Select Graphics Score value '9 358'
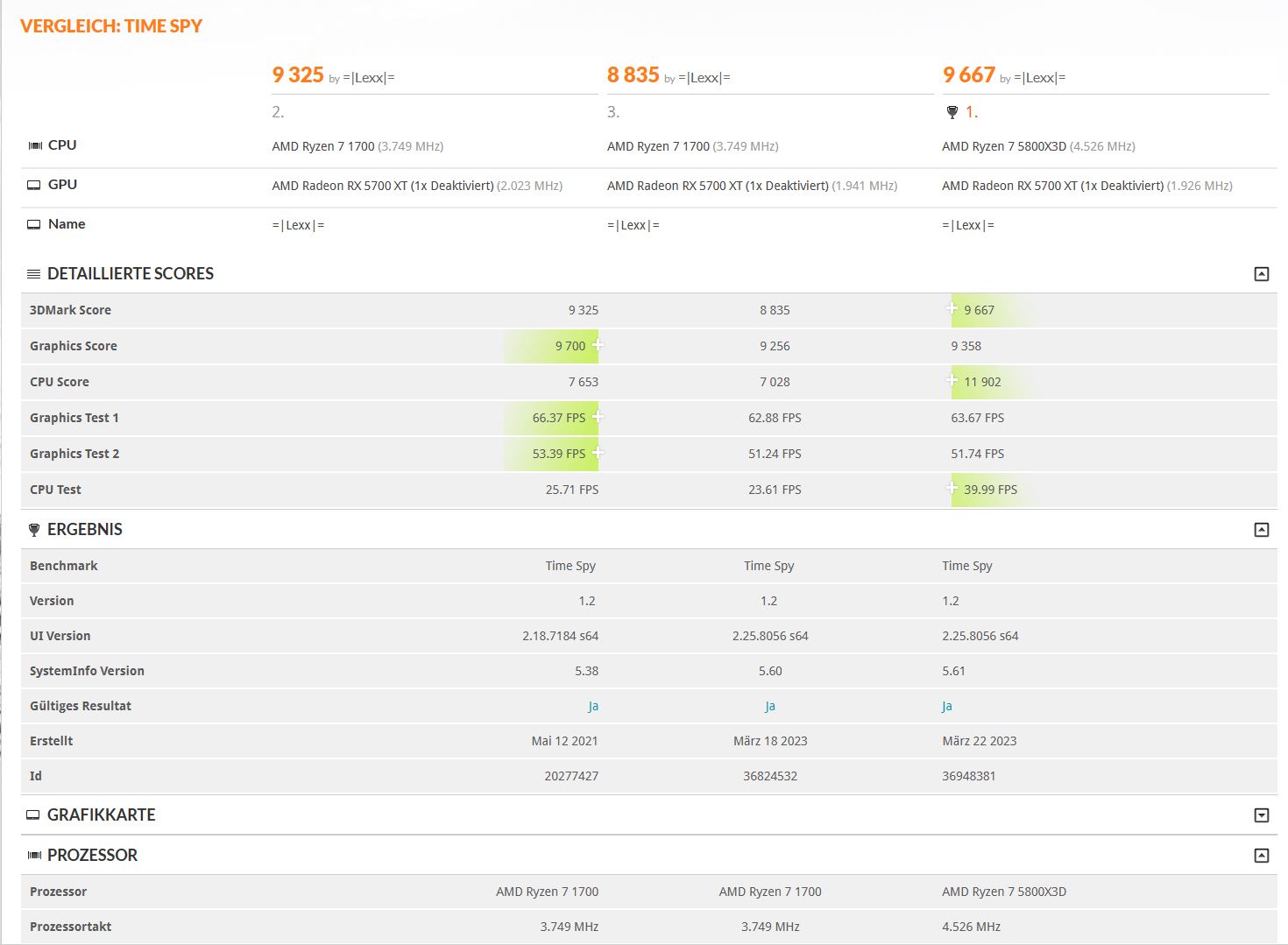1288x945 pixels. pyautogui.click(x=966, y=346)
